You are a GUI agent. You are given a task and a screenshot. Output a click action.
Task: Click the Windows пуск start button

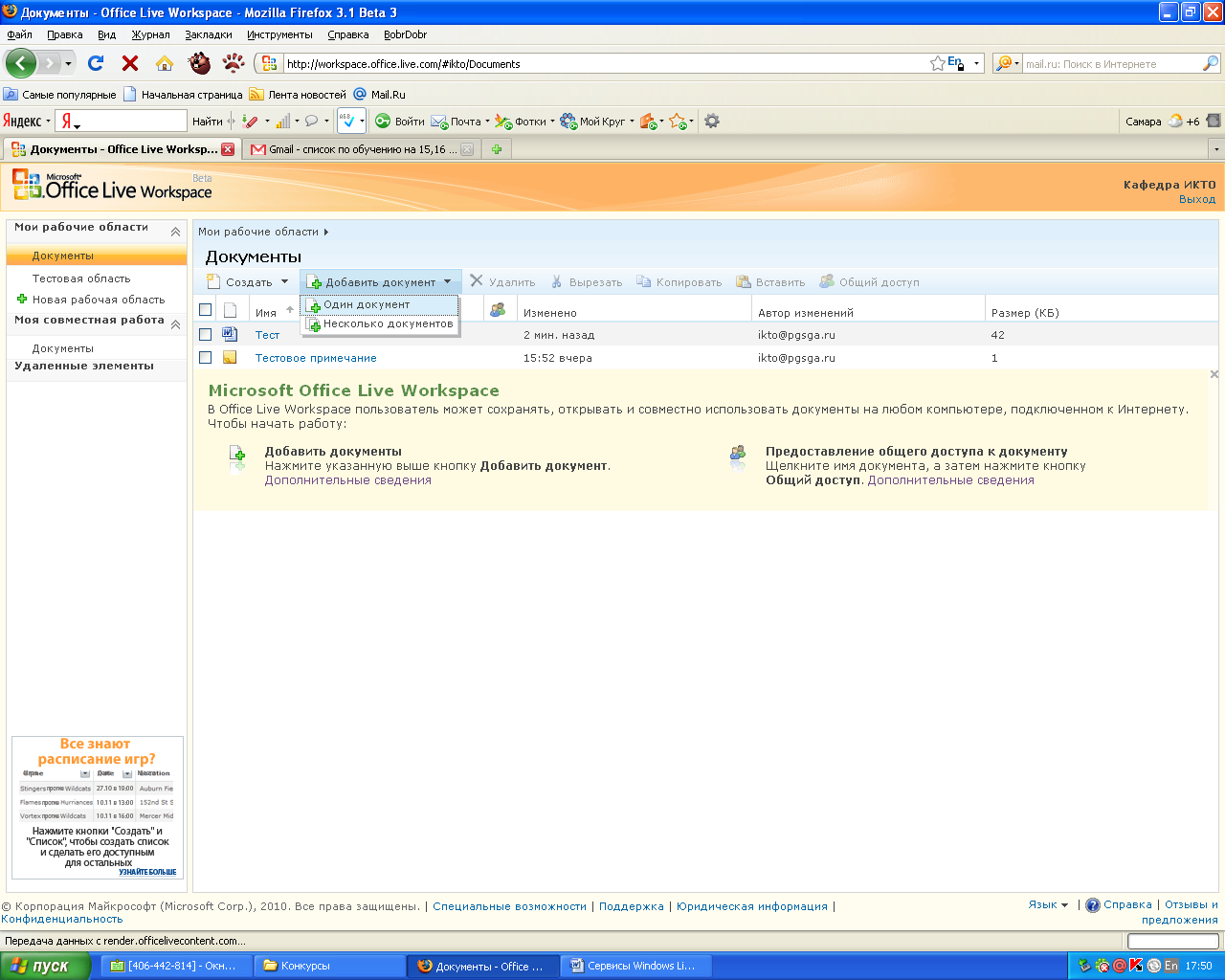click(x=45, y=966)
